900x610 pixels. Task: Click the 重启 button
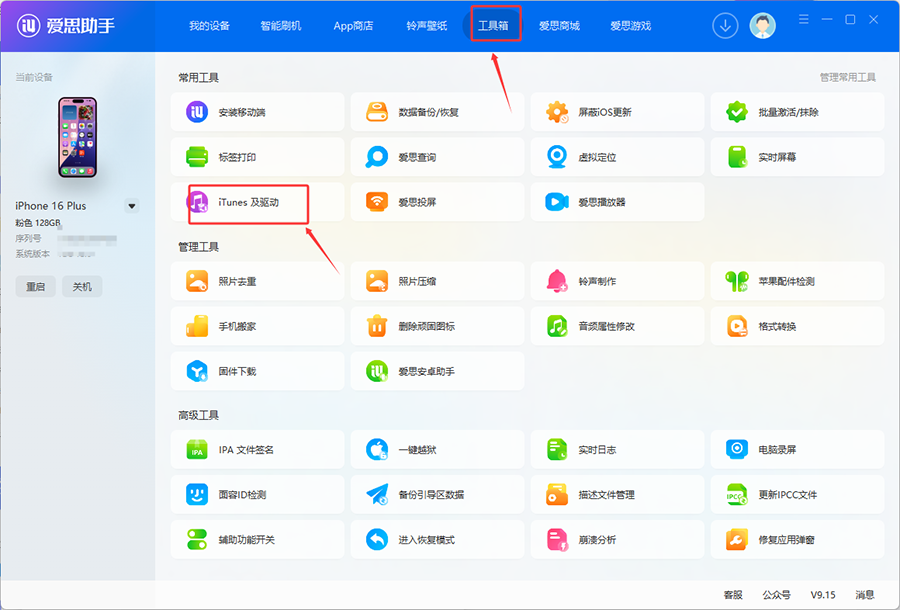coord(36,286)
